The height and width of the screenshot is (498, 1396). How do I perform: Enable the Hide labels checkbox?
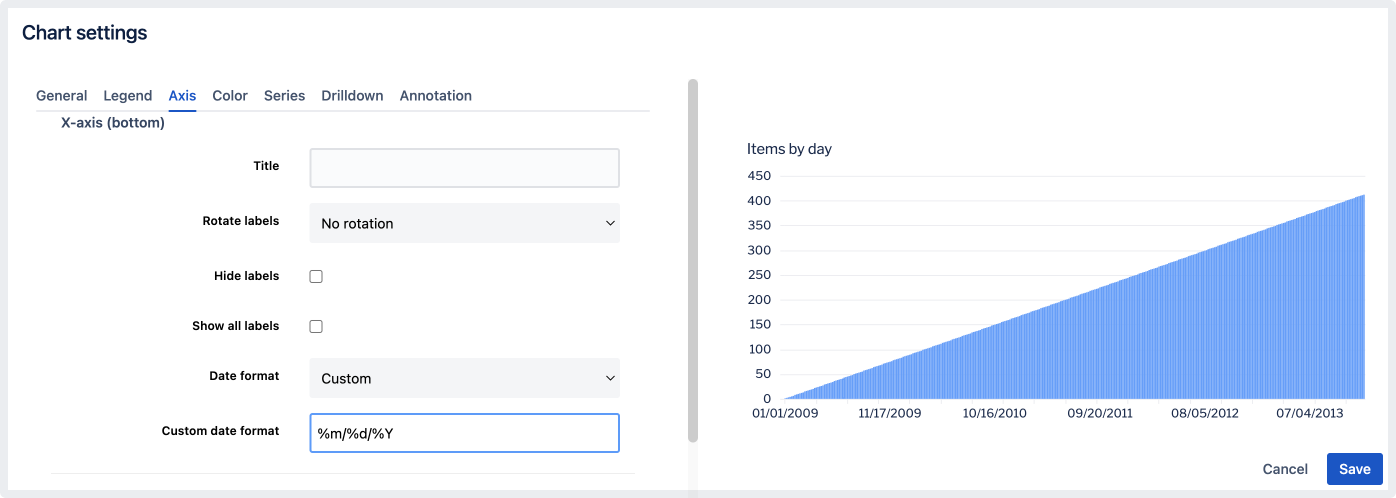click(316, 276)
